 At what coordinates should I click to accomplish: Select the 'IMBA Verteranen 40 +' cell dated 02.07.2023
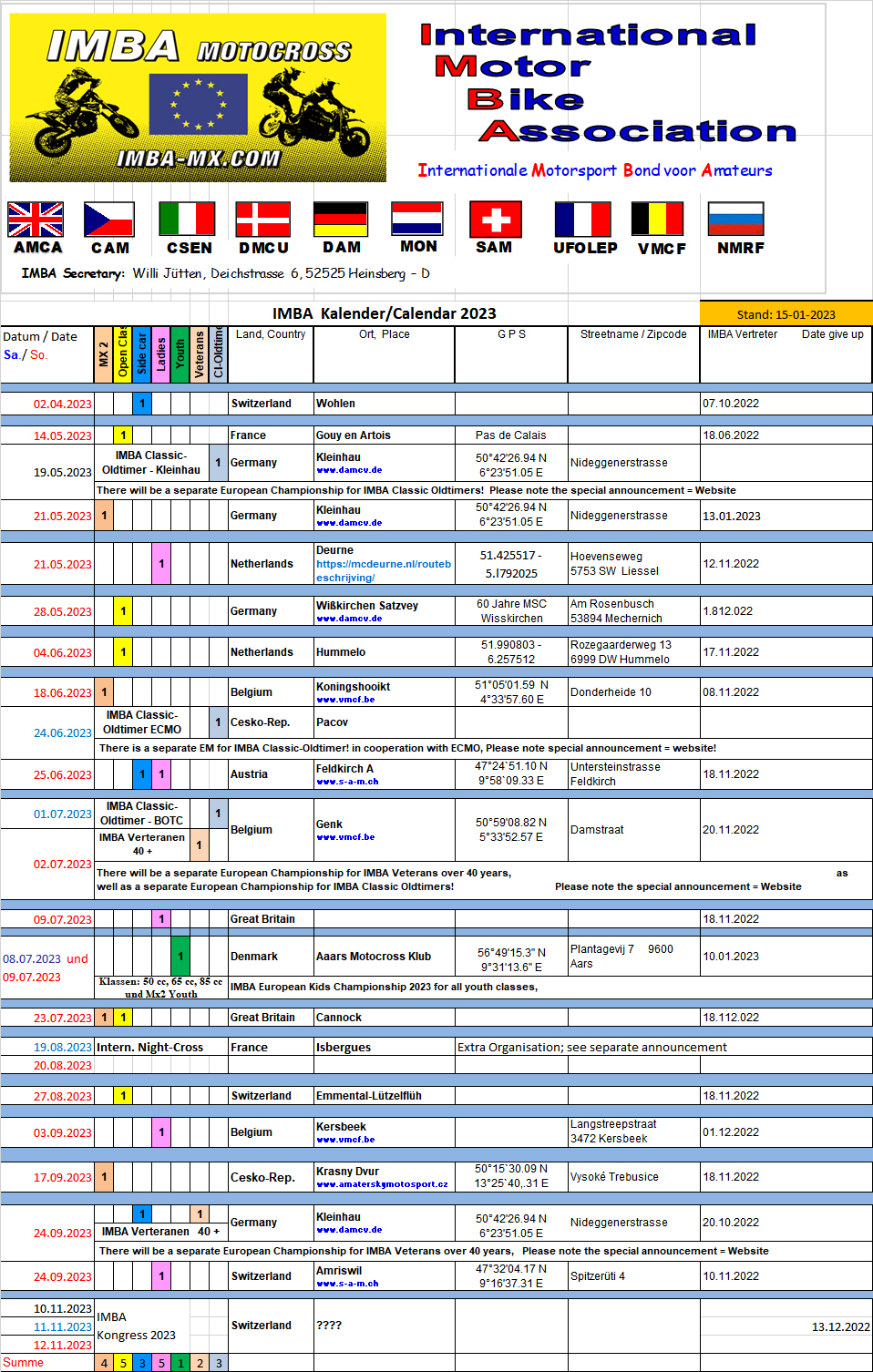click(x=142, y=845)
